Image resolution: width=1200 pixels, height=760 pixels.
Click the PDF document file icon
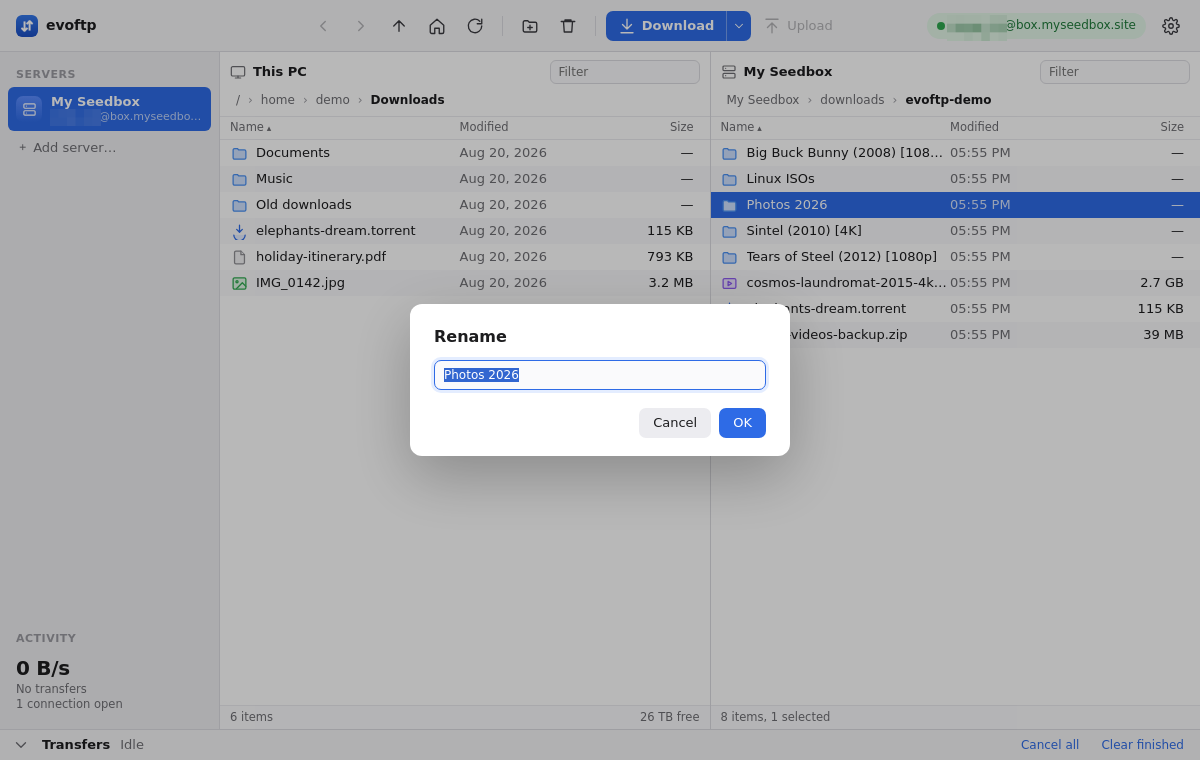click(x=239, y=257)
